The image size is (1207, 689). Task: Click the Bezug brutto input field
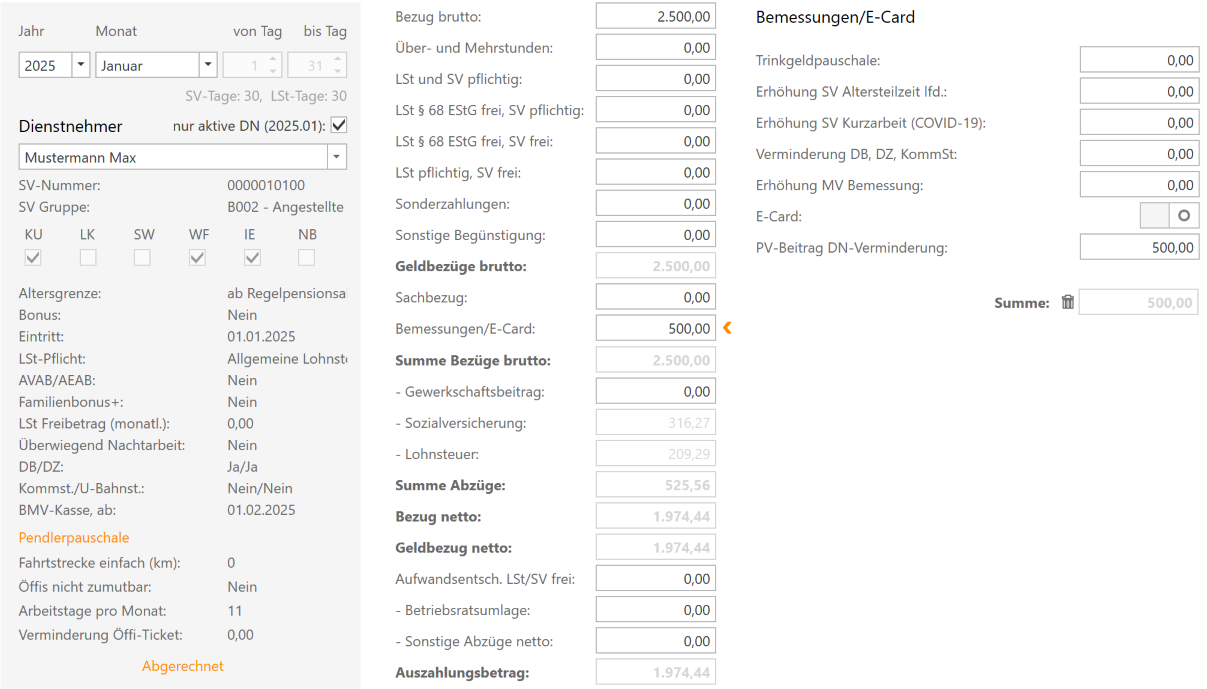[x=655, y=16]
